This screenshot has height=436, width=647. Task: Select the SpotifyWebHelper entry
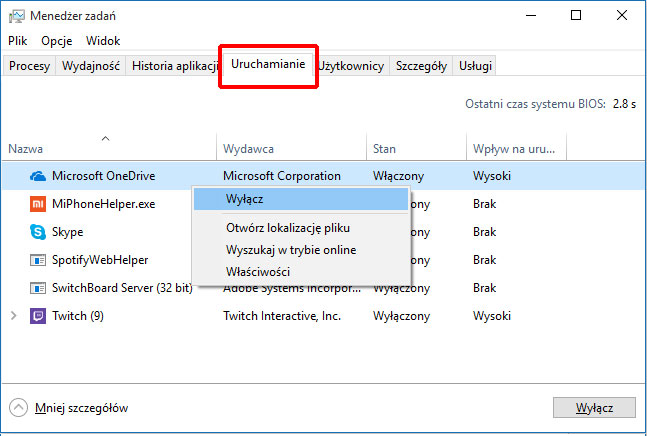[100, 260]
